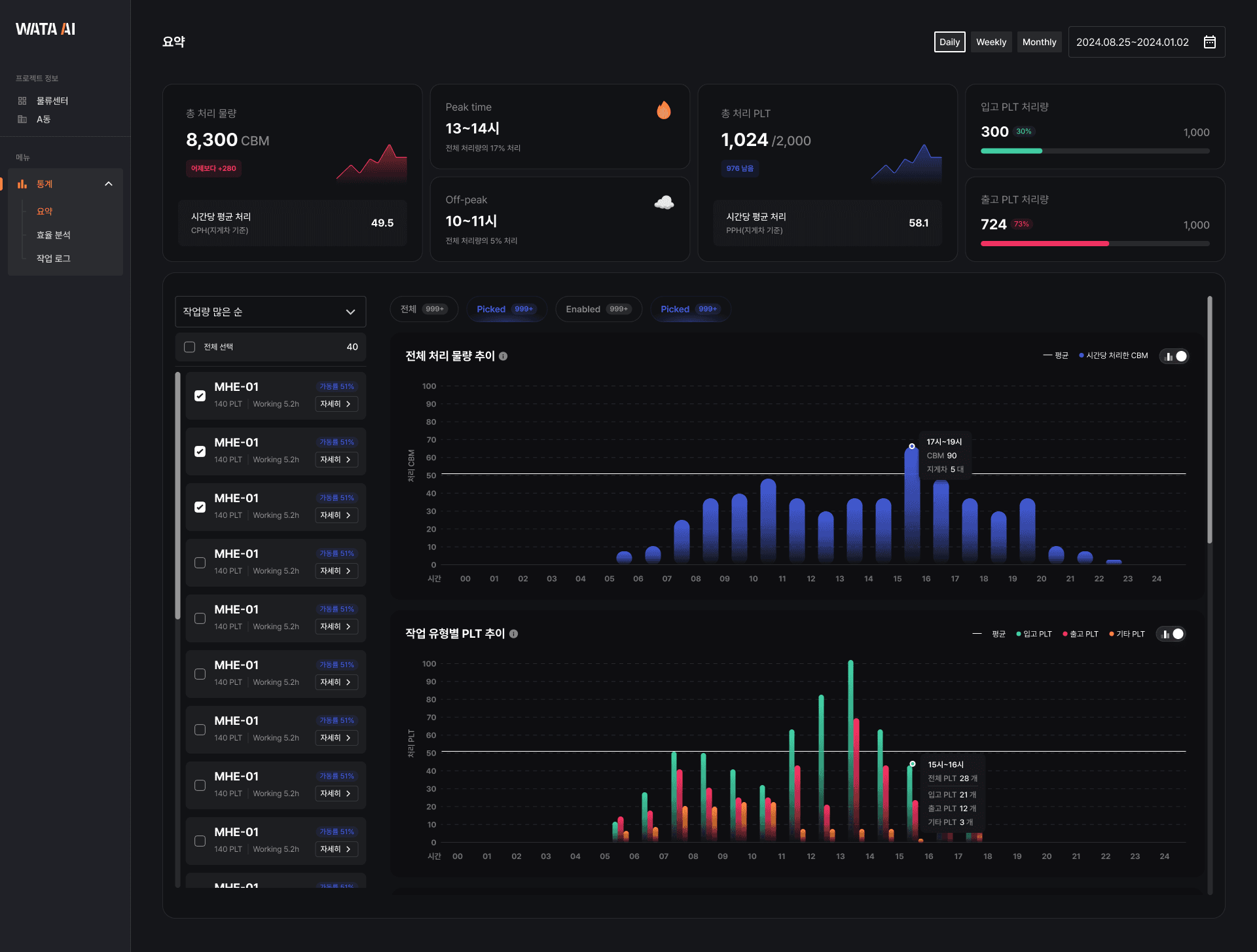
Task: Click 자세히 button on first MHE-01 card
Action: point(336,404)
